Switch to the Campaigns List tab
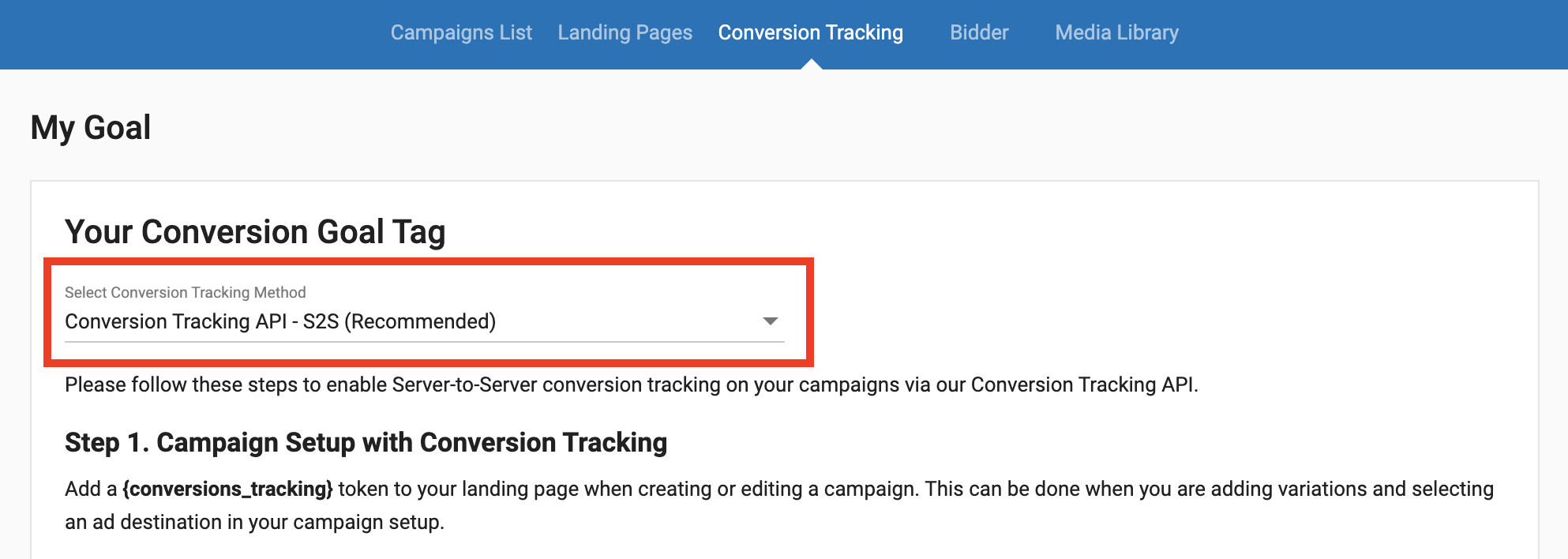Viewport: 1568px width, 559px height. point(461,33)
